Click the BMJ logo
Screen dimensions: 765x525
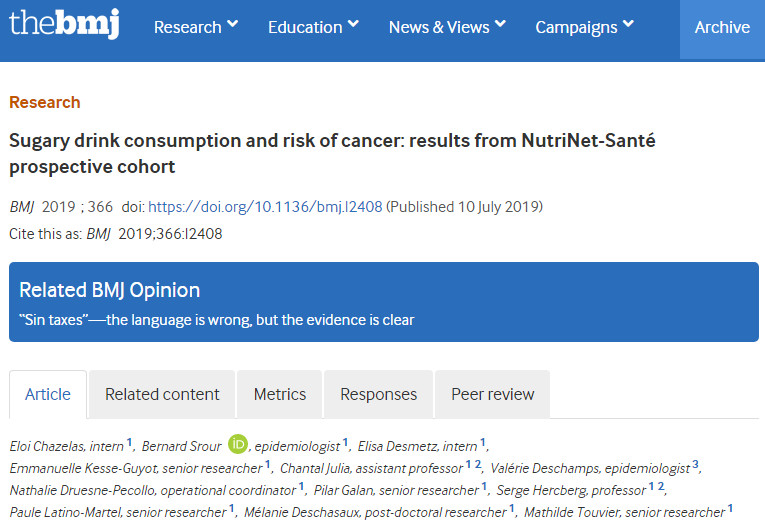point(64,23)
